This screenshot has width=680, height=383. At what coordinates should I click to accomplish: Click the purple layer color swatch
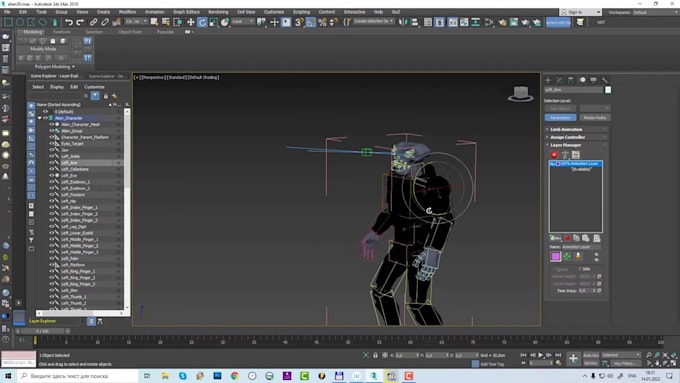click(555, 256)
